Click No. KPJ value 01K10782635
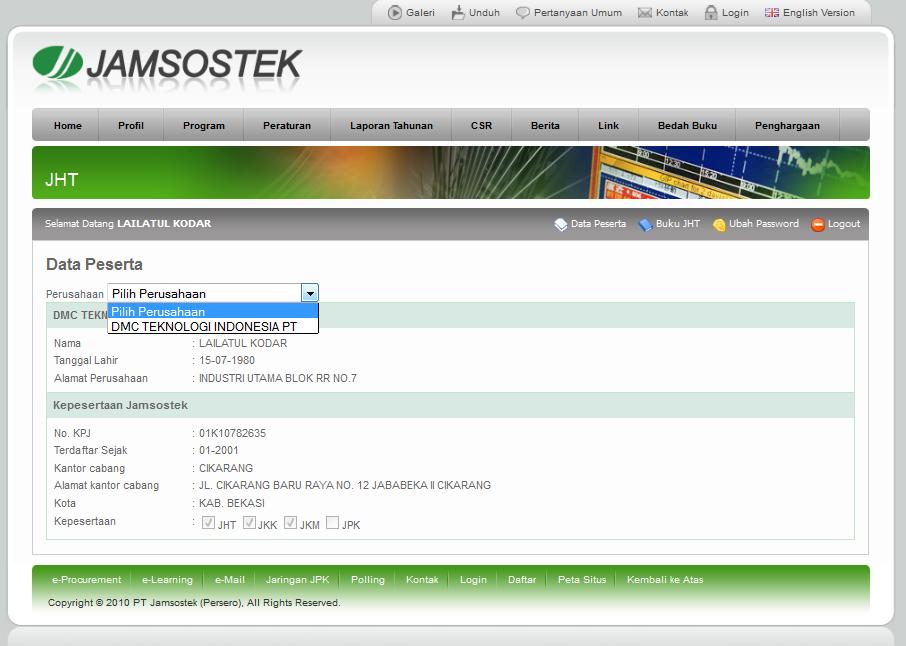This screenshot has width=906, height=646. point(232,433)
